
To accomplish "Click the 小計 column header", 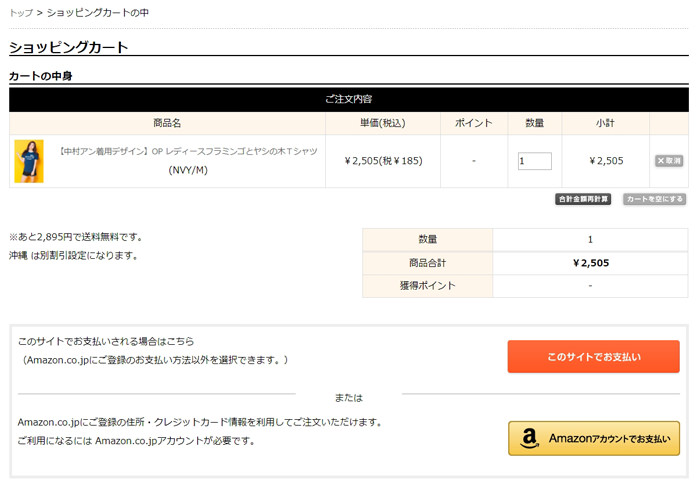I will coord(605,123).
